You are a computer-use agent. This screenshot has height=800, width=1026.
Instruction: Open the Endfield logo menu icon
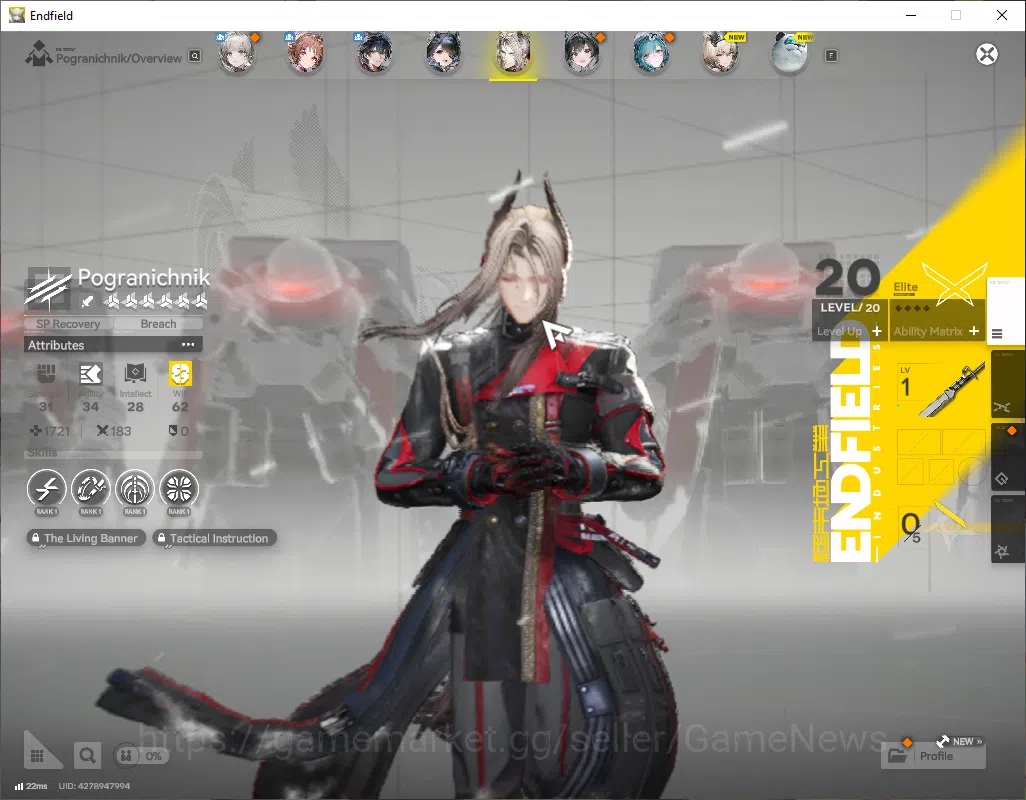[x=38, y=54]
